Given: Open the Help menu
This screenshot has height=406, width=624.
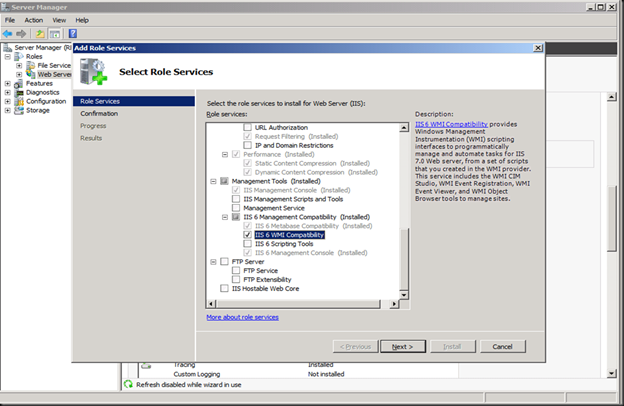Looking at the screenshot, I should click(82, 20).
